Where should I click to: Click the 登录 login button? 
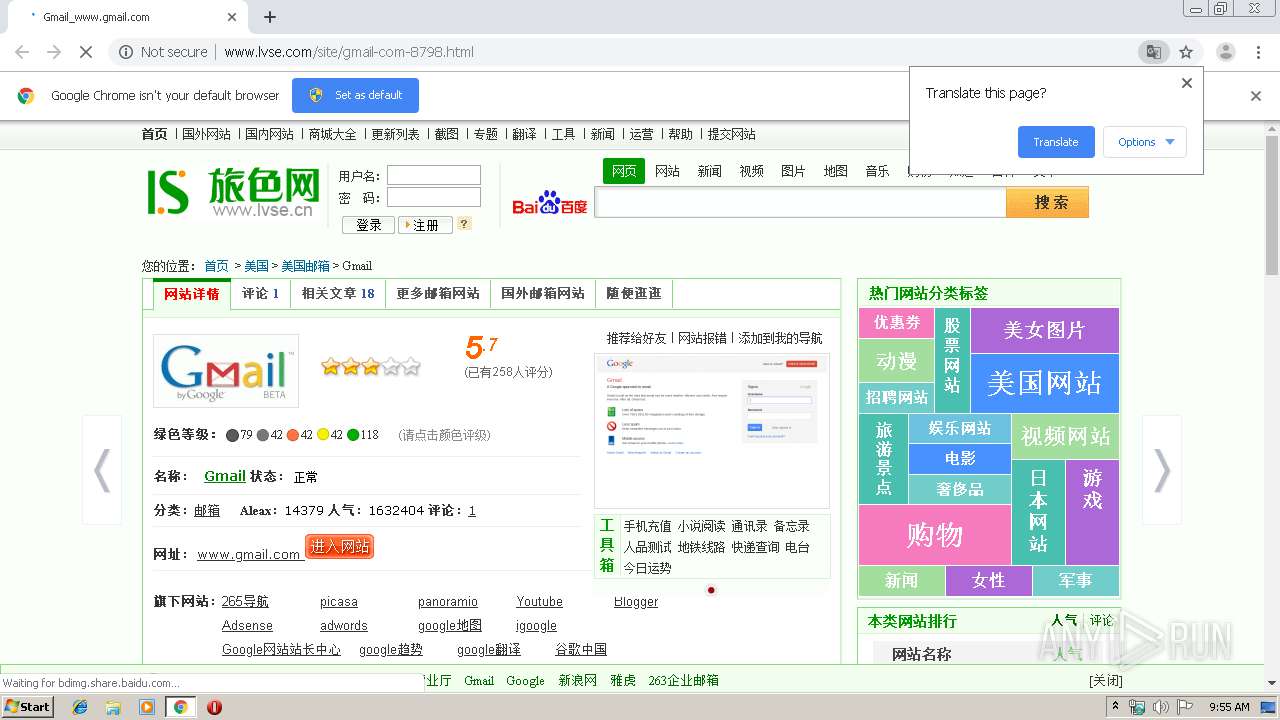[368, 225]
